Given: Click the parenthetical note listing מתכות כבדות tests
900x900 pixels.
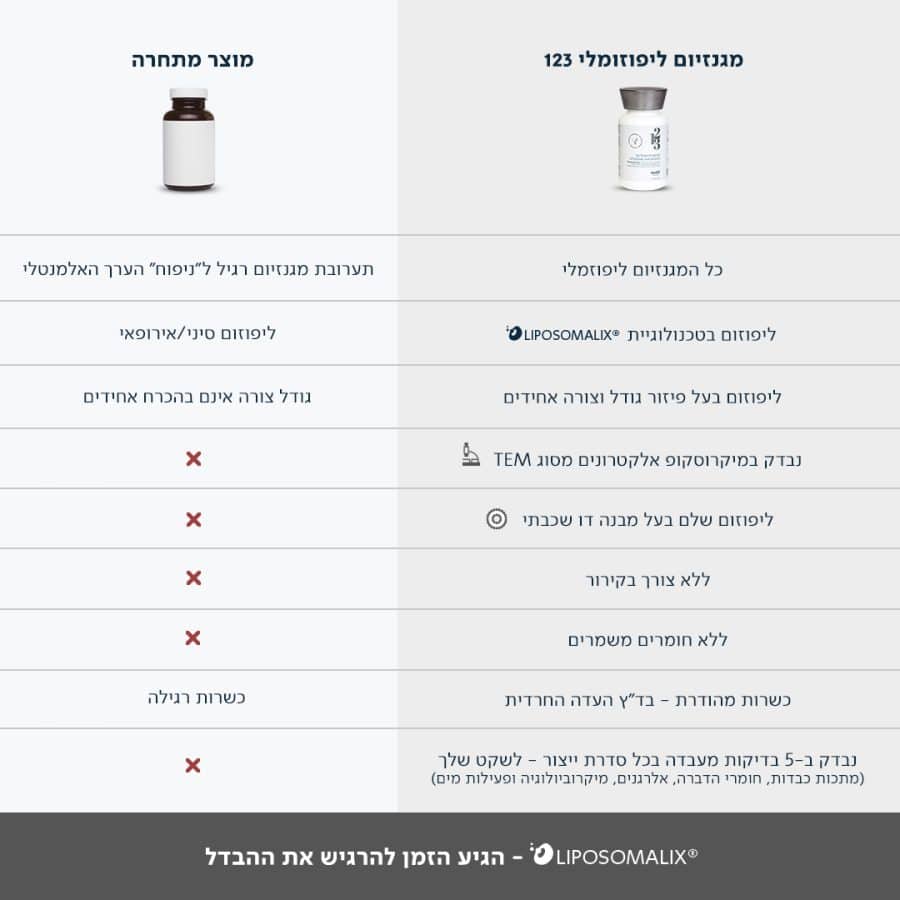Looking at the screenshot, I should 648,778.
